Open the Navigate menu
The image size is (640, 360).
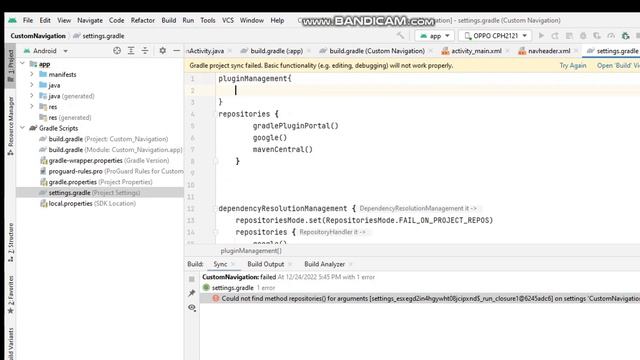tap(90, 20)
